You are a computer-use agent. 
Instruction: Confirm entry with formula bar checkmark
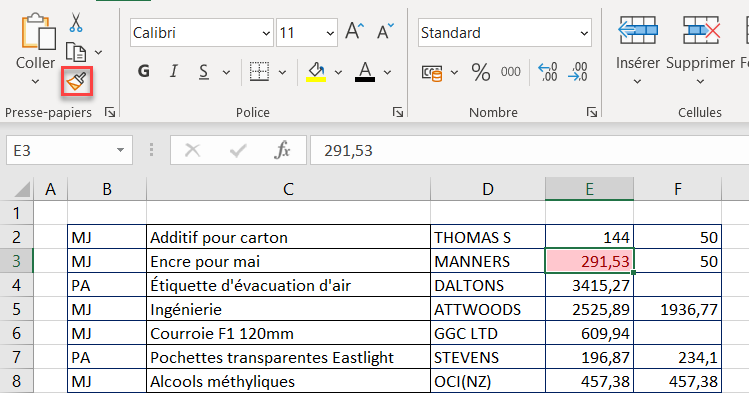click(237, 150)
